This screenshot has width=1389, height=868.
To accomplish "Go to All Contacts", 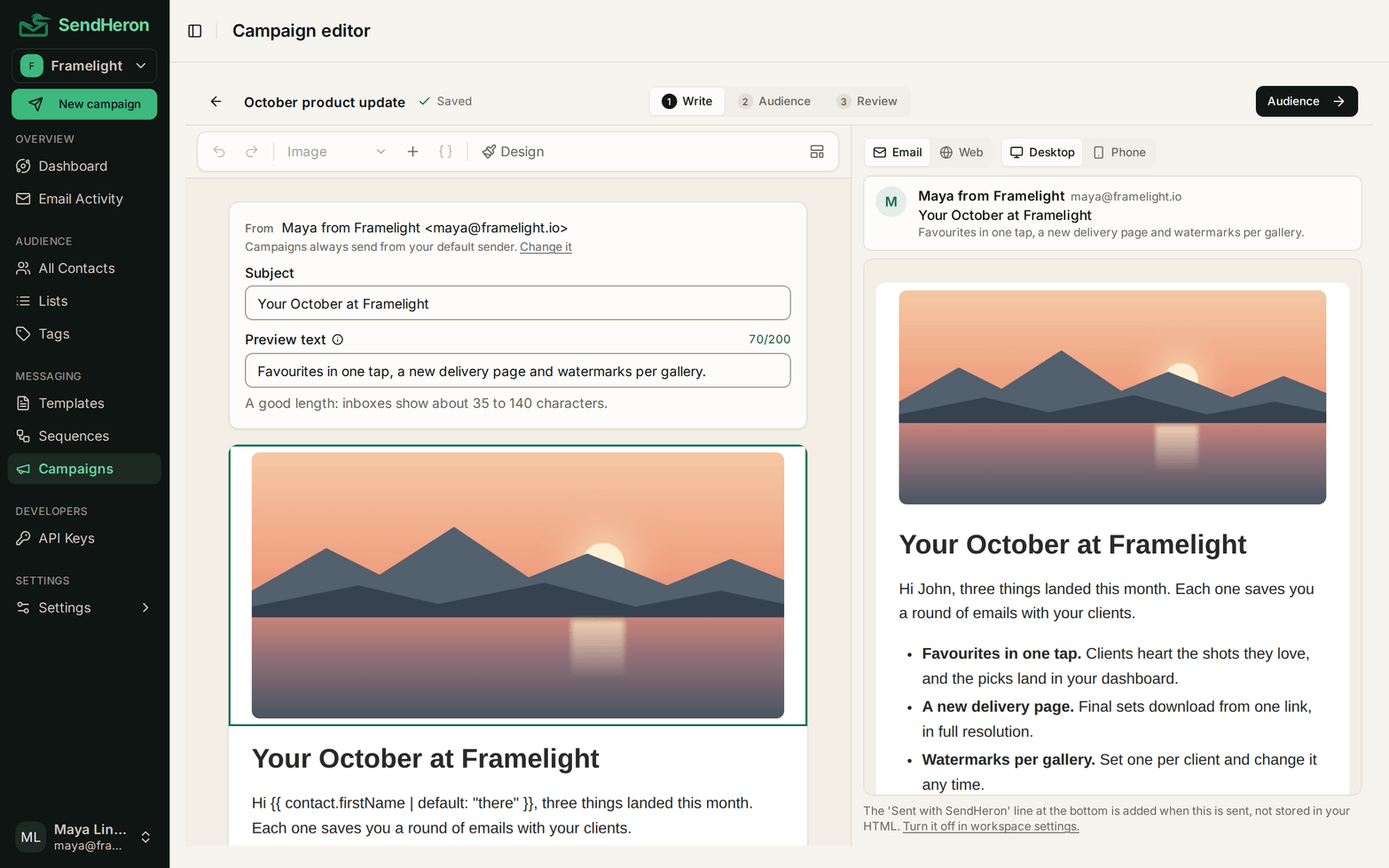I will coord(84,268).
